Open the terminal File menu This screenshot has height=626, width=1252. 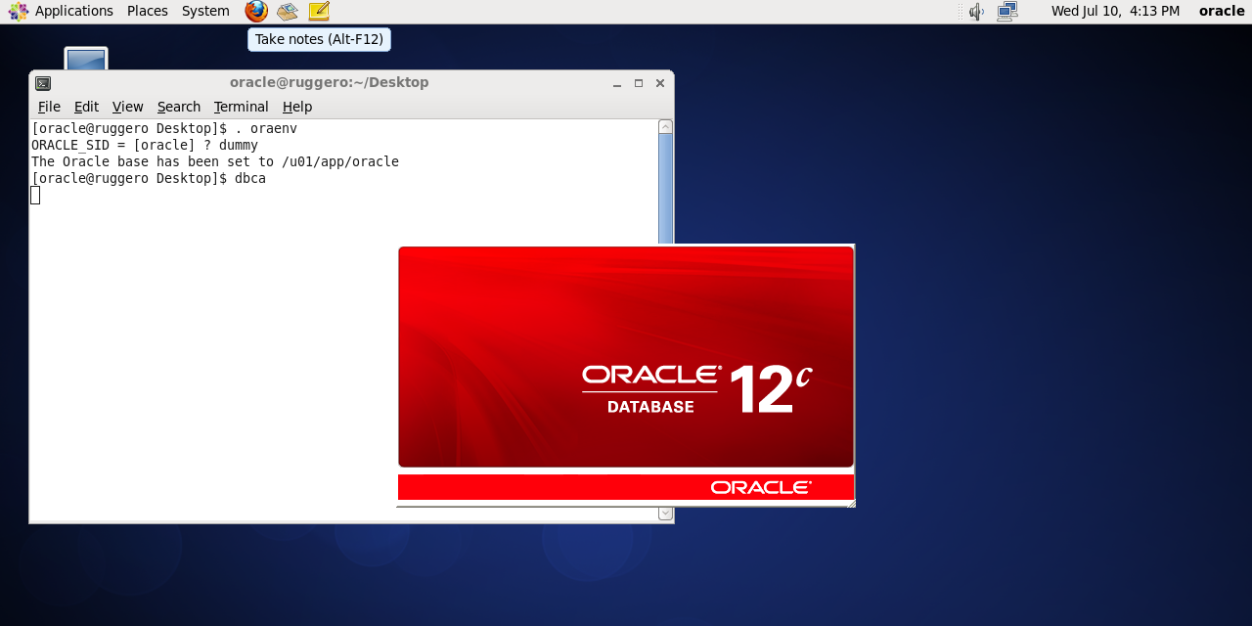49,107
